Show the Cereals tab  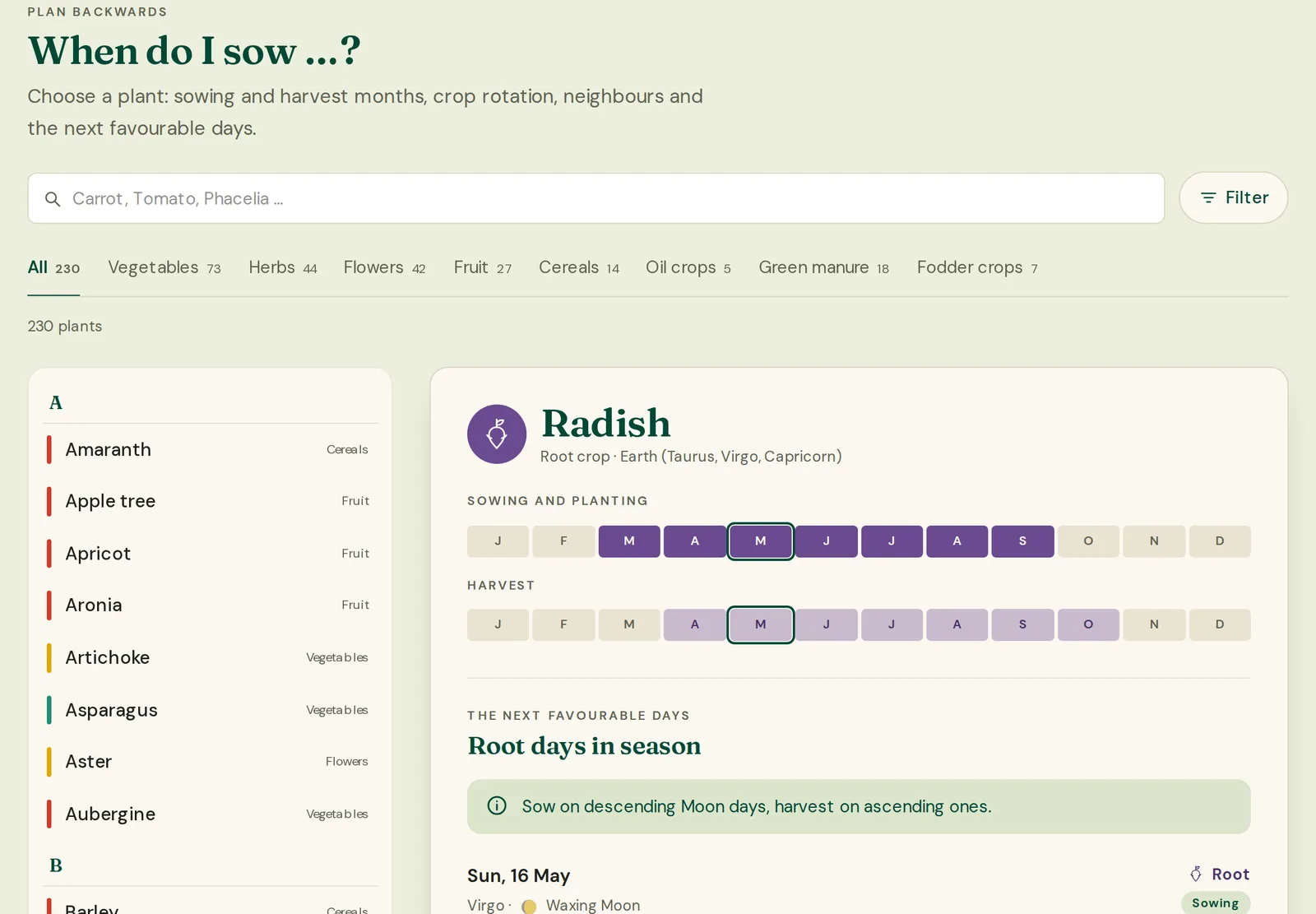[x=579, y=267]
